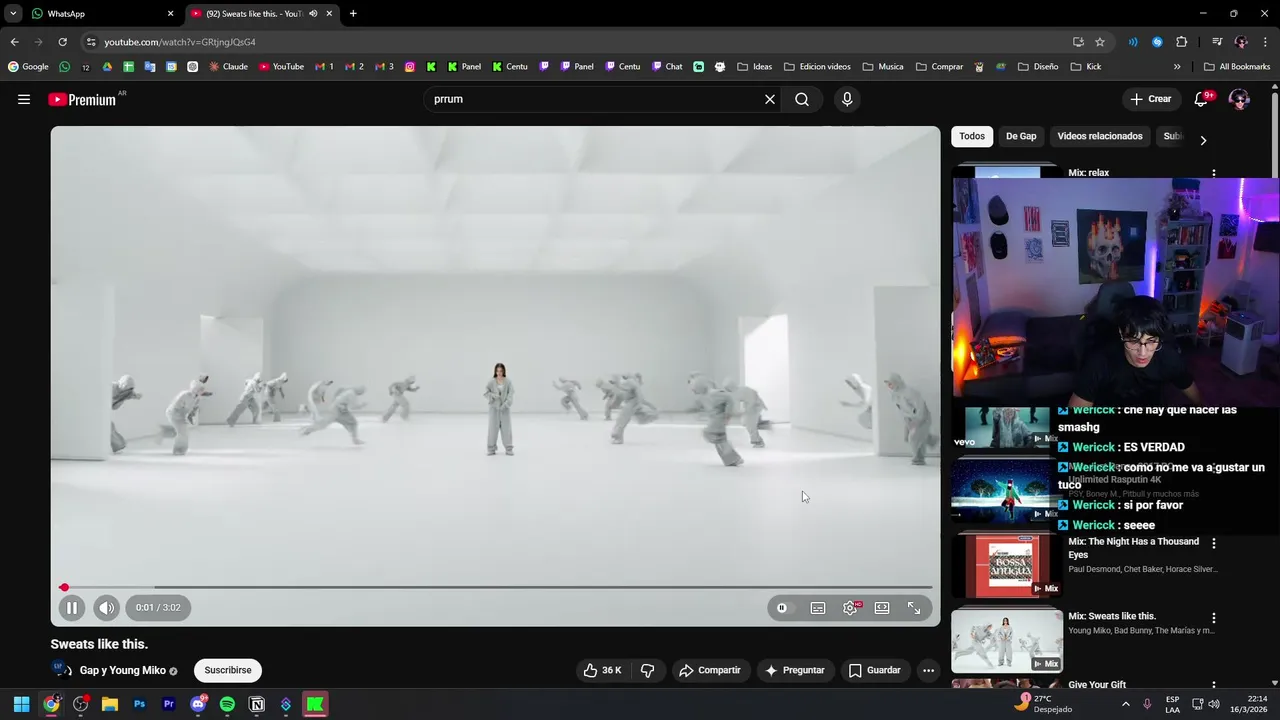The image size is (1280, 720).
Task: Open the YouTube account avatar menu
Action: coord(1239,99)
